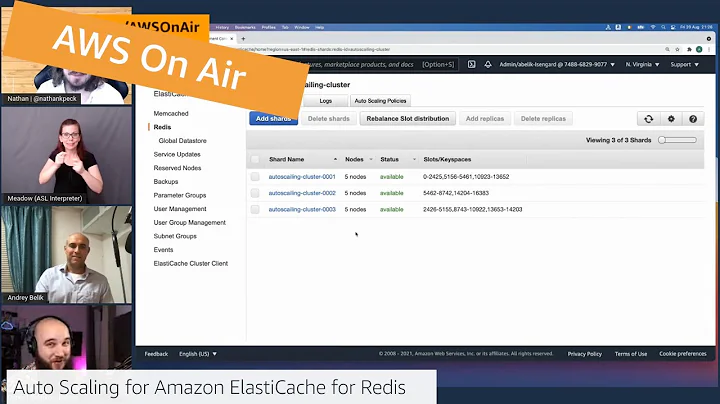This screenshot has width=720, height=404.
Task: Open macOS Spotlight search
Action: point(663,27)
